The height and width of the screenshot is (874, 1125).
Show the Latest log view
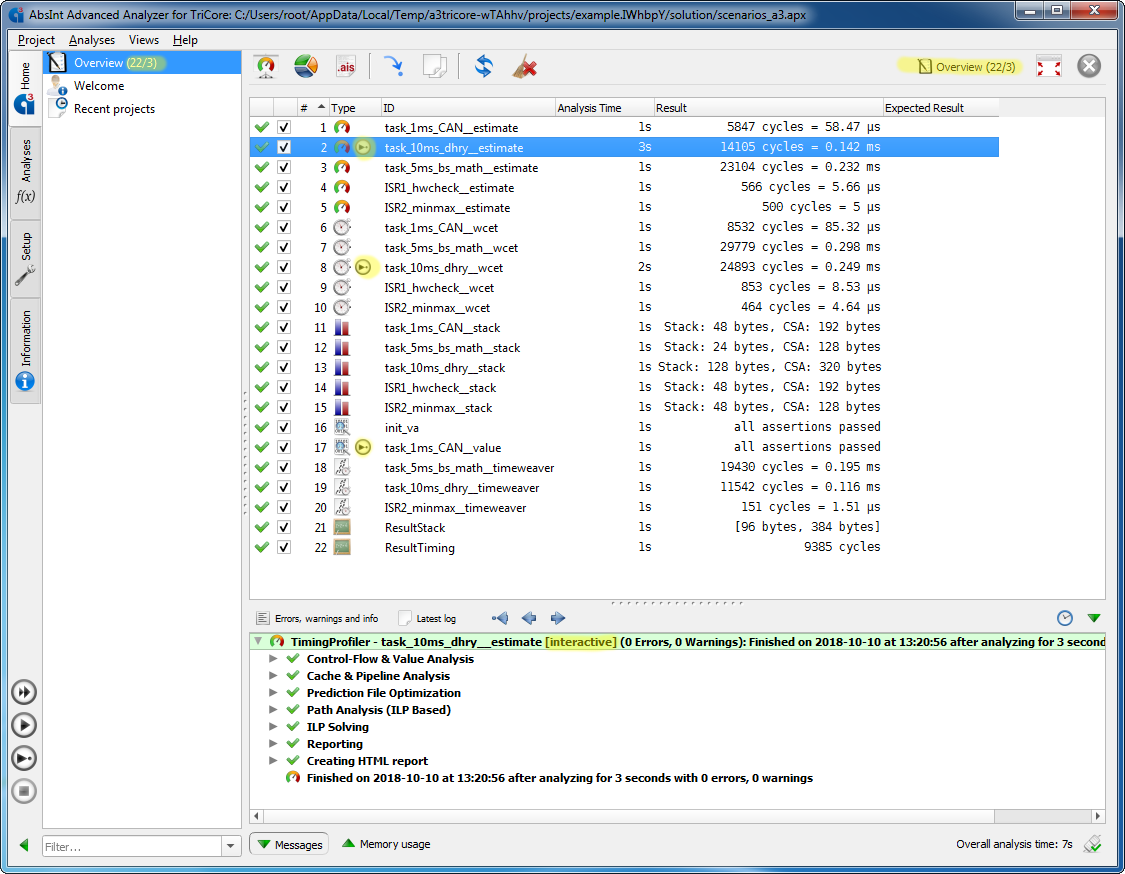point(428,618)
